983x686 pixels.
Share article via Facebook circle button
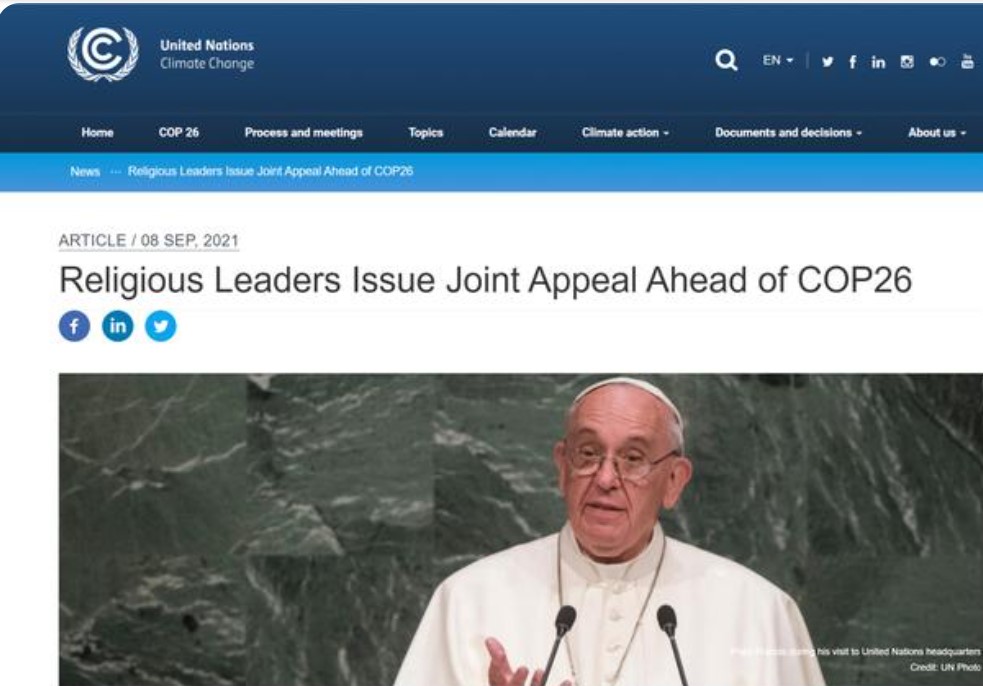[x=74, y=326]
